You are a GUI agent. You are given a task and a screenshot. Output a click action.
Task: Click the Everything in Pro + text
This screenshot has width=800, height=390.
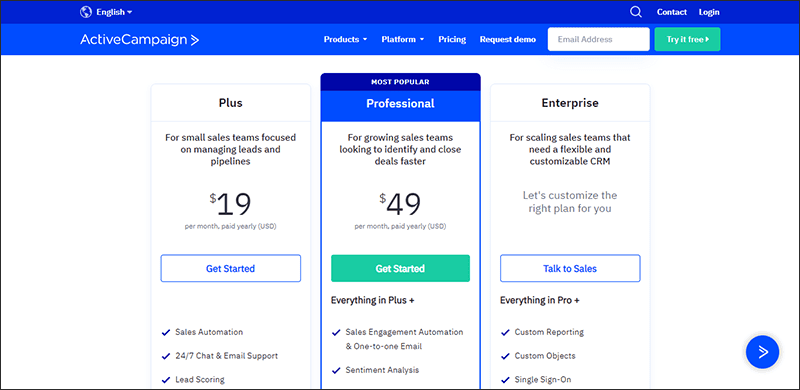pos(540,300)
